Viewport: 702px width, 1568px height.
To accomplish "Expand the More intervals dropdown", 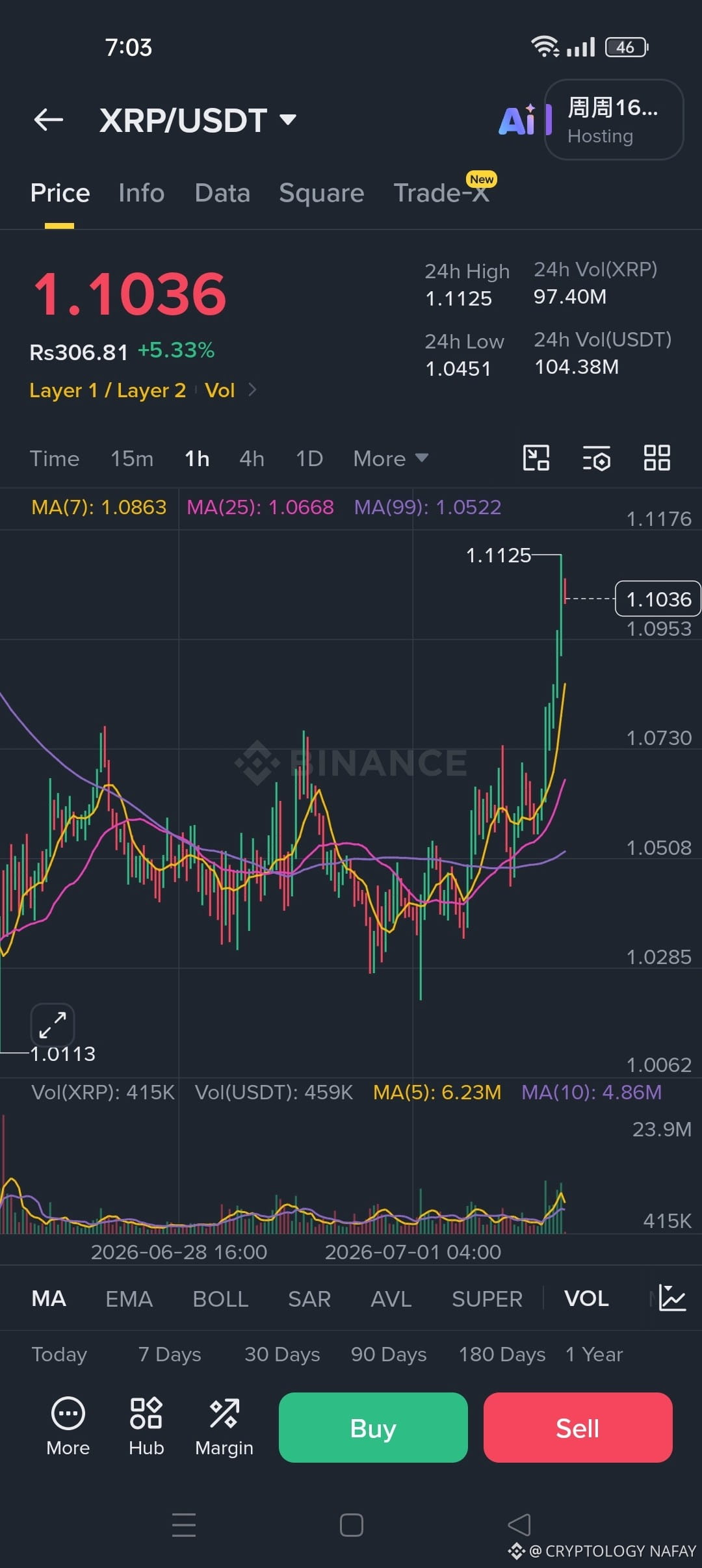I will point(391,458).
